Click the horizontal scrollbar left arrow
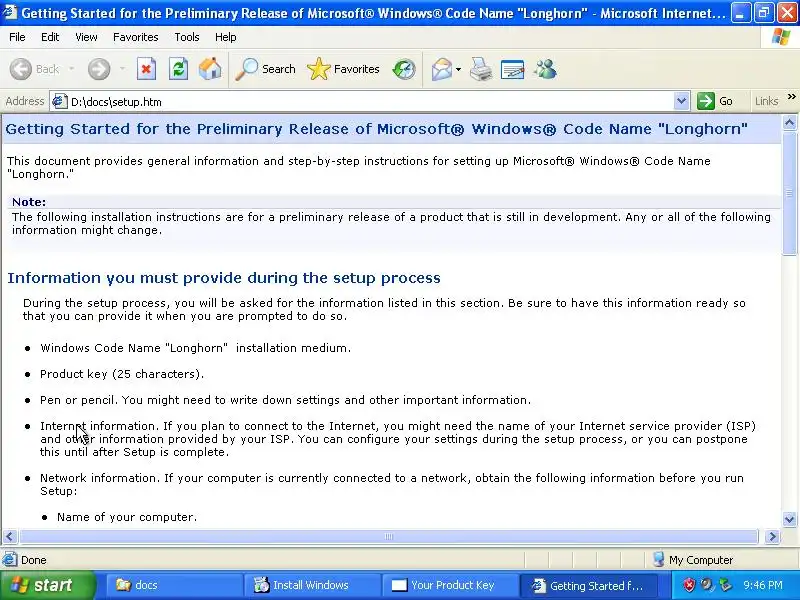 (x=10, y=536)
